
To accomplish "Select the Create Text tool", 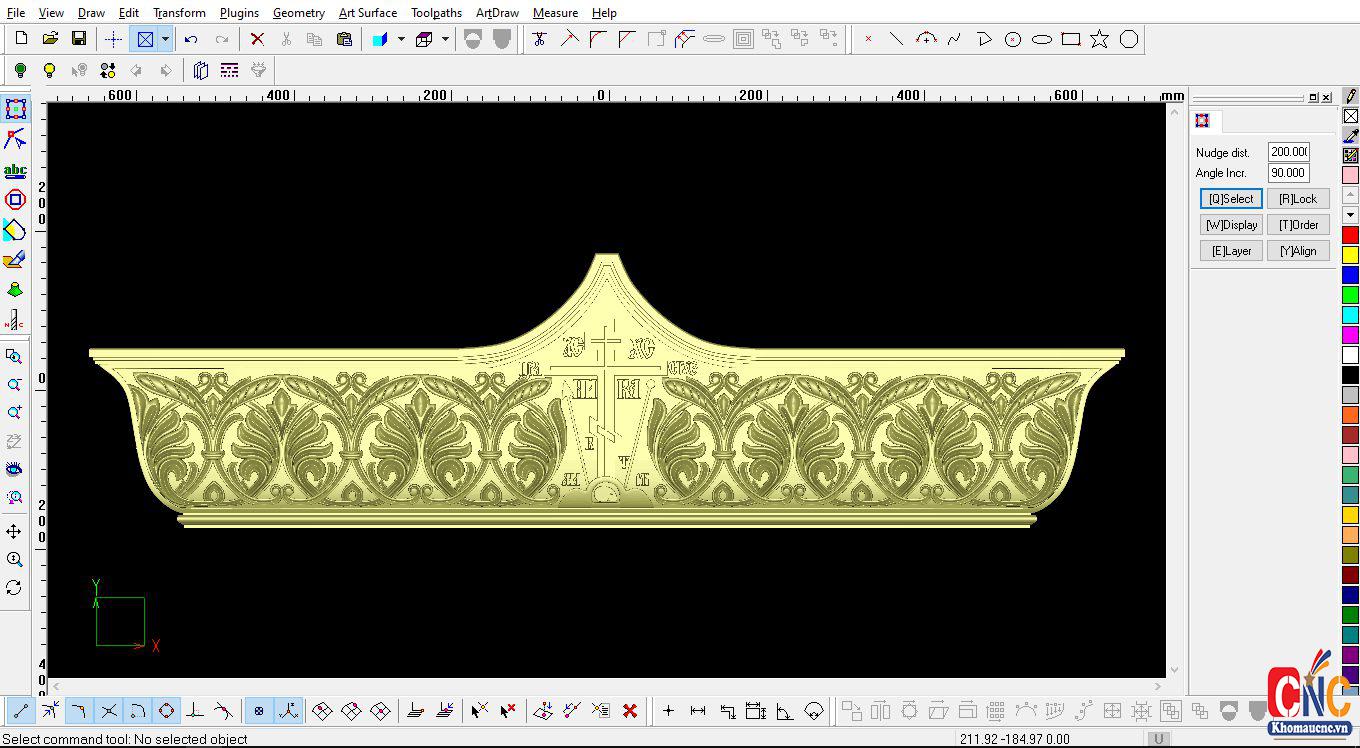I will (15, 169).
